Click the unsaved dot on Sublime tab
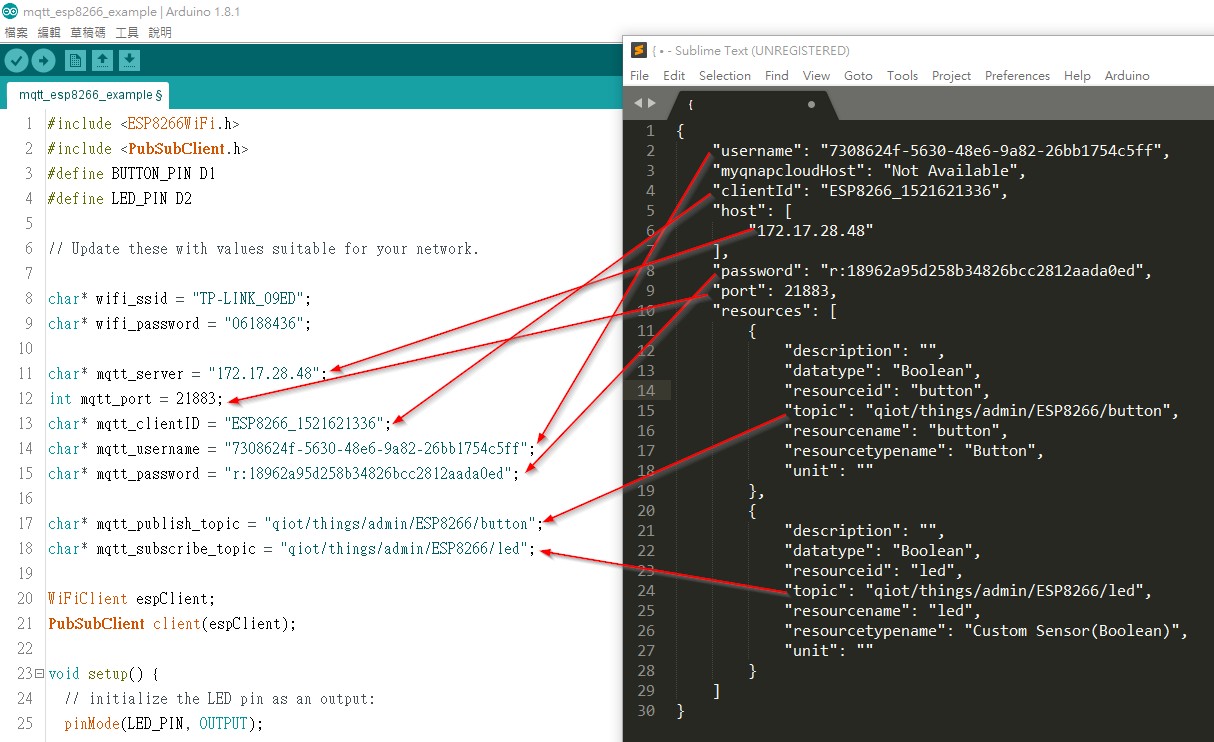The height and width of the screenshot is (742, 1214). click(811, 104)
